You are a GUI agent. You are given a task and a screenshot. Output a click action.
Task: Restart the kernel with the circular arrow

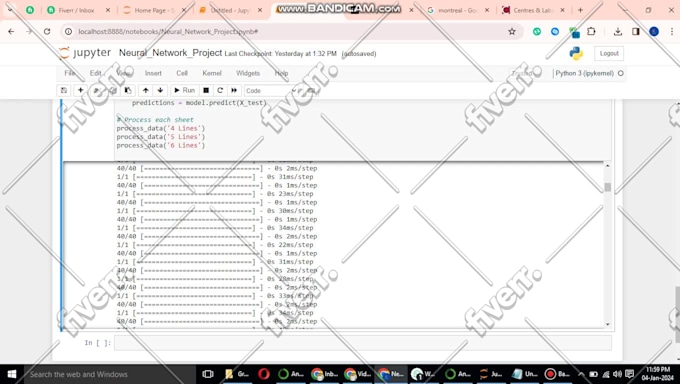coord(220,90)
